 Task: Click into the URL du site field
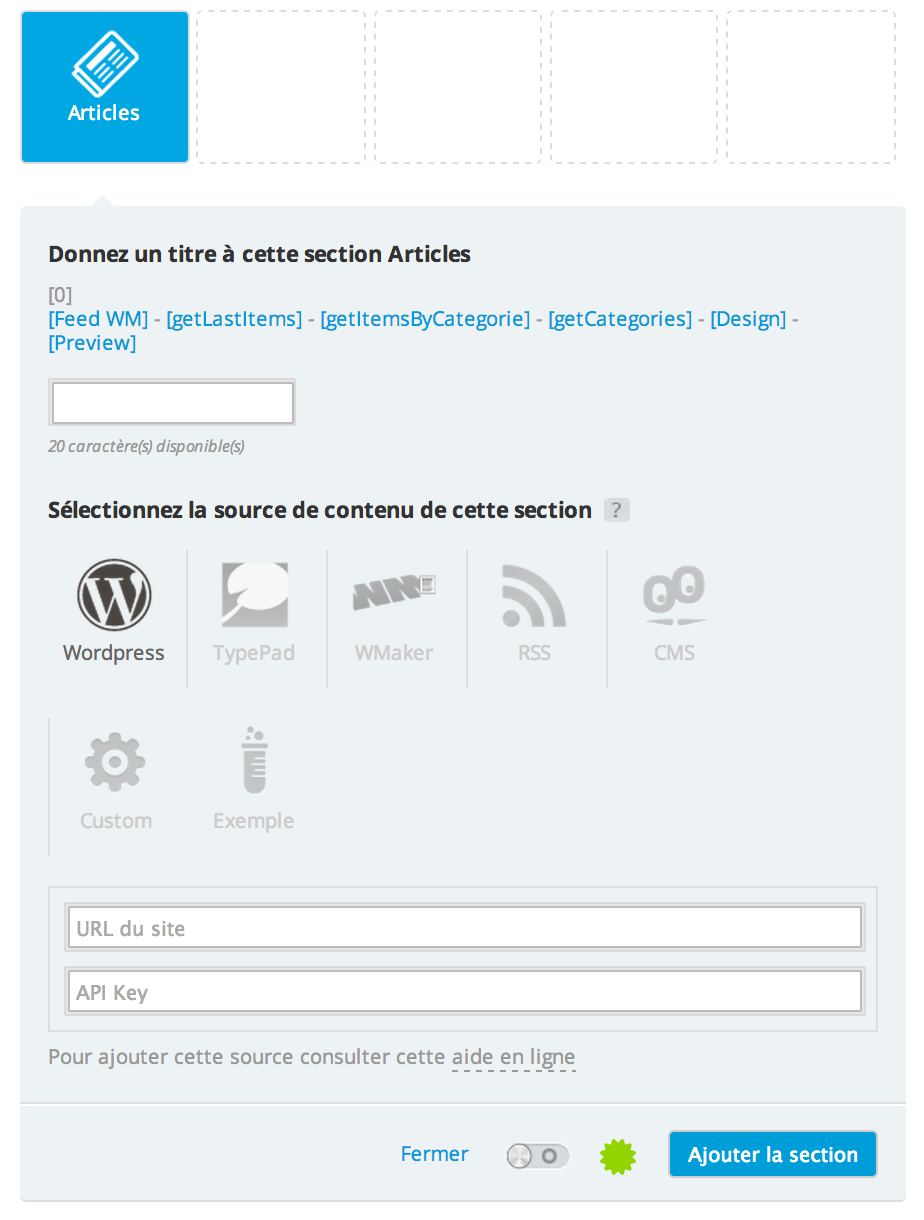click(x=464, y=928)
